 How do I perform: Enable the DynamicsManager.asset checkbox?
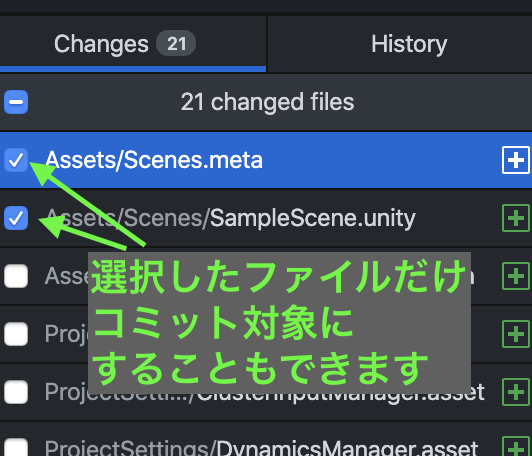click(16, 448)
